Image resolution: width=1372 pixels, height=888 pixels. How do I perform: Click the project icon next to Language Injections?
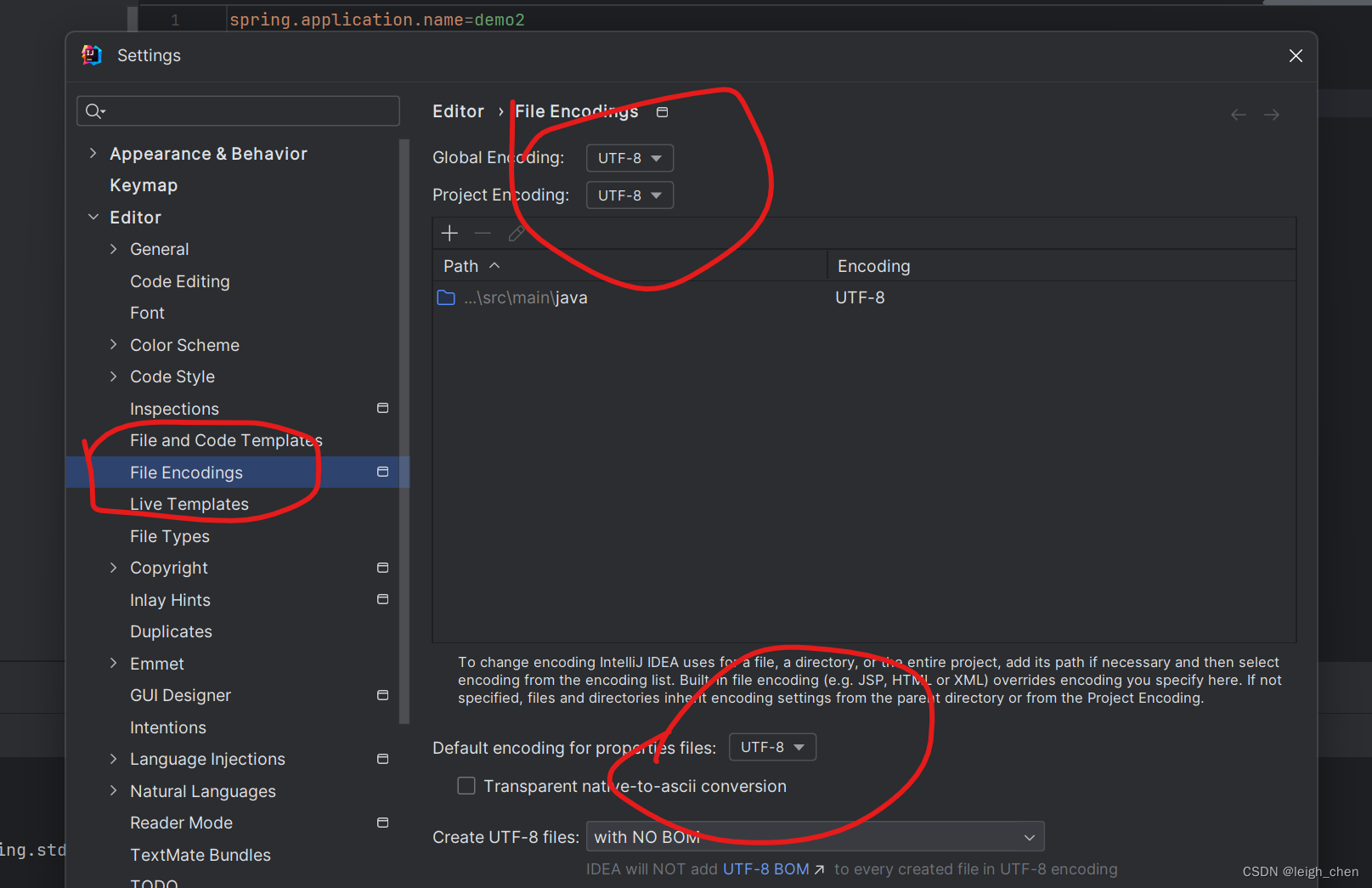pyautogui.click(x=382, y=759)
